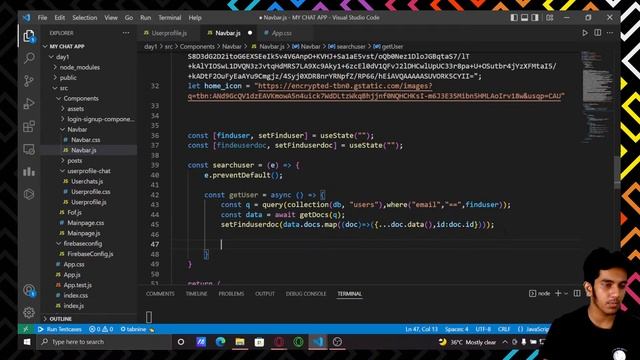Switch to Userprofile.js editor tab
640x360 pixels.
point(169,33)
